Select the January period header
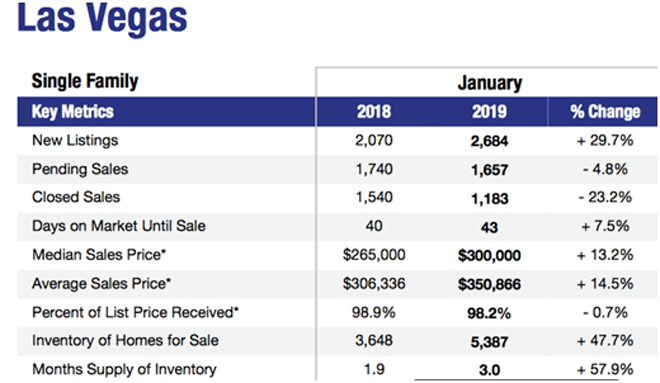 (490, 83)
